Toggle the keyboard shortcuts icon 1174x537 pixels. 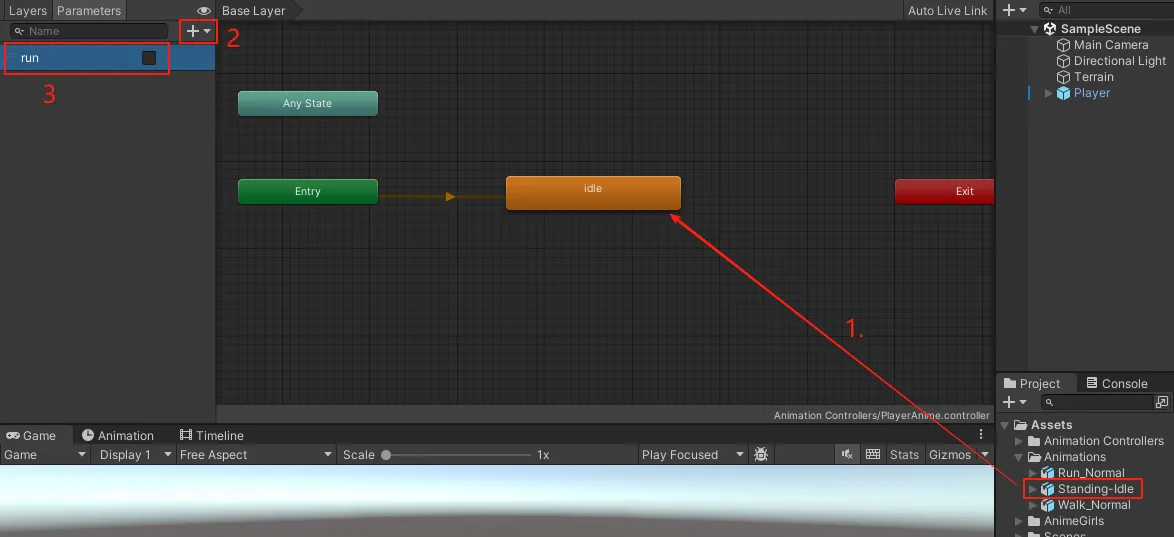click(872, 455)
